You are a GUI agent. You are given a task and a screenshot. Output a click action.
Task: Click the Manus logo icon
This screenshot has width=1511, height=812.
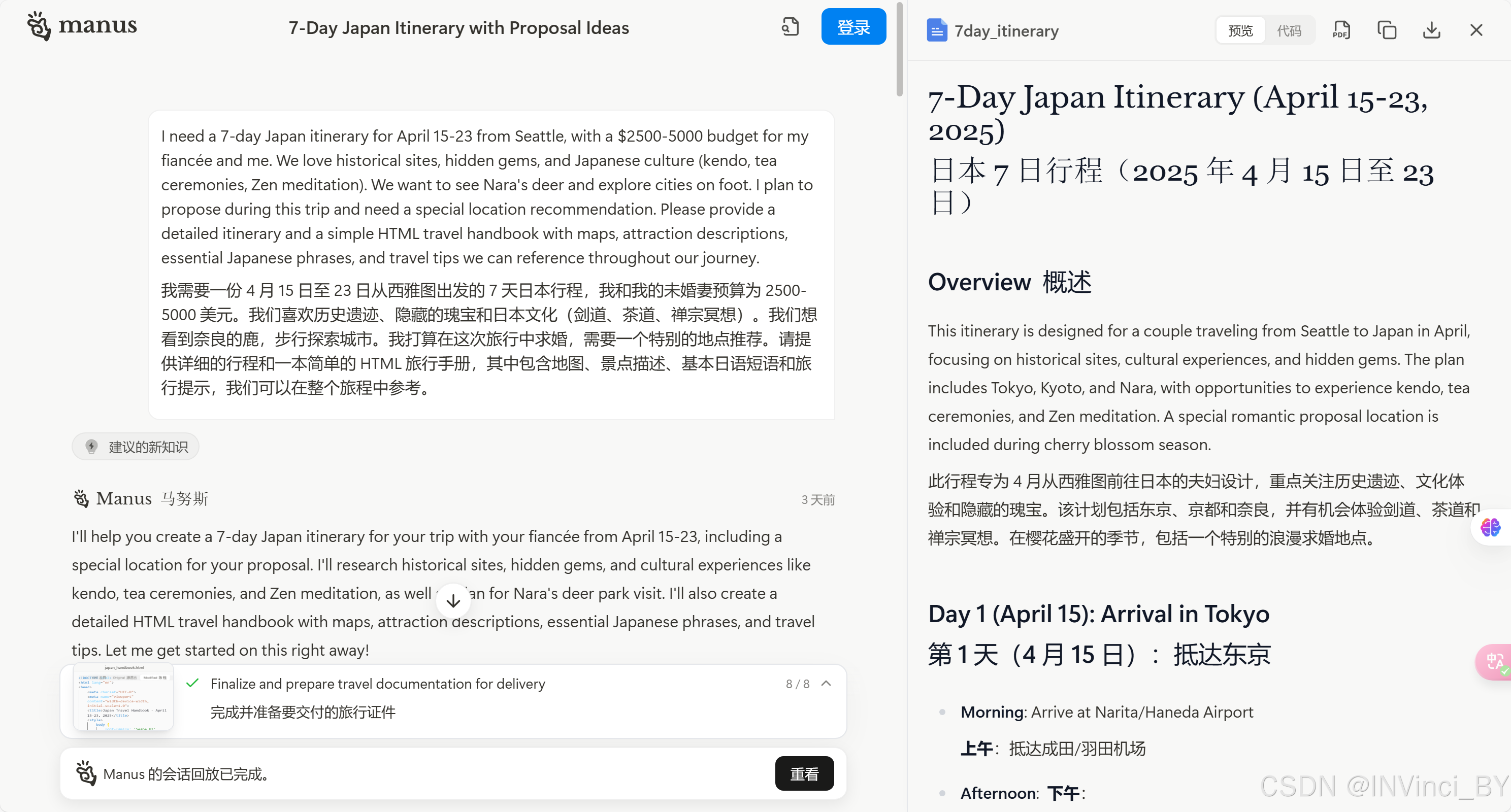point(39,26)
